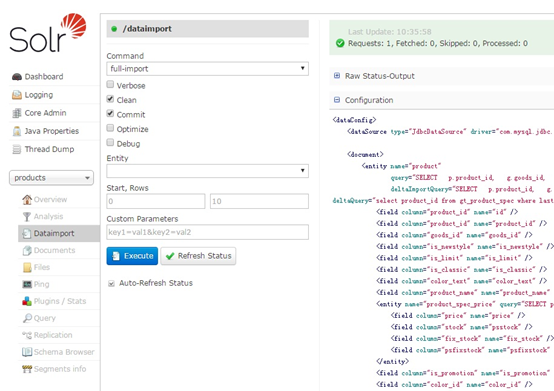Image resolution: width=554 pixels, height=391 pixels.
Task: Open the Command dropdown showing full-import
Action: point(207,69)
